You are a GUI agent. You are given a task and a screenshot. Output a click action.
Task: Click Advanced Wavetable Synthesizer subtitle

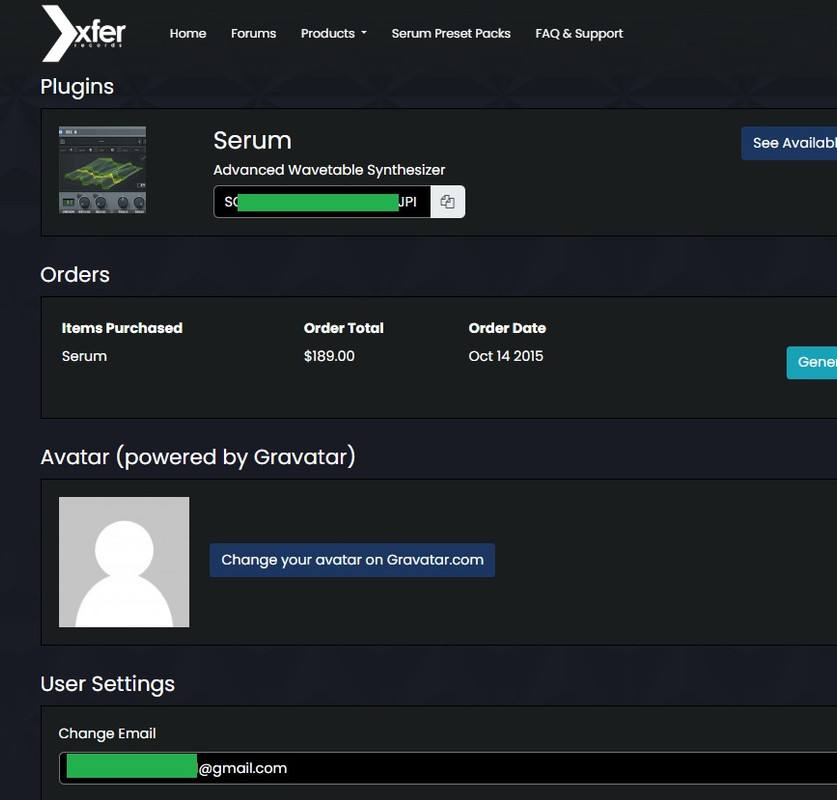pos(329,170)
